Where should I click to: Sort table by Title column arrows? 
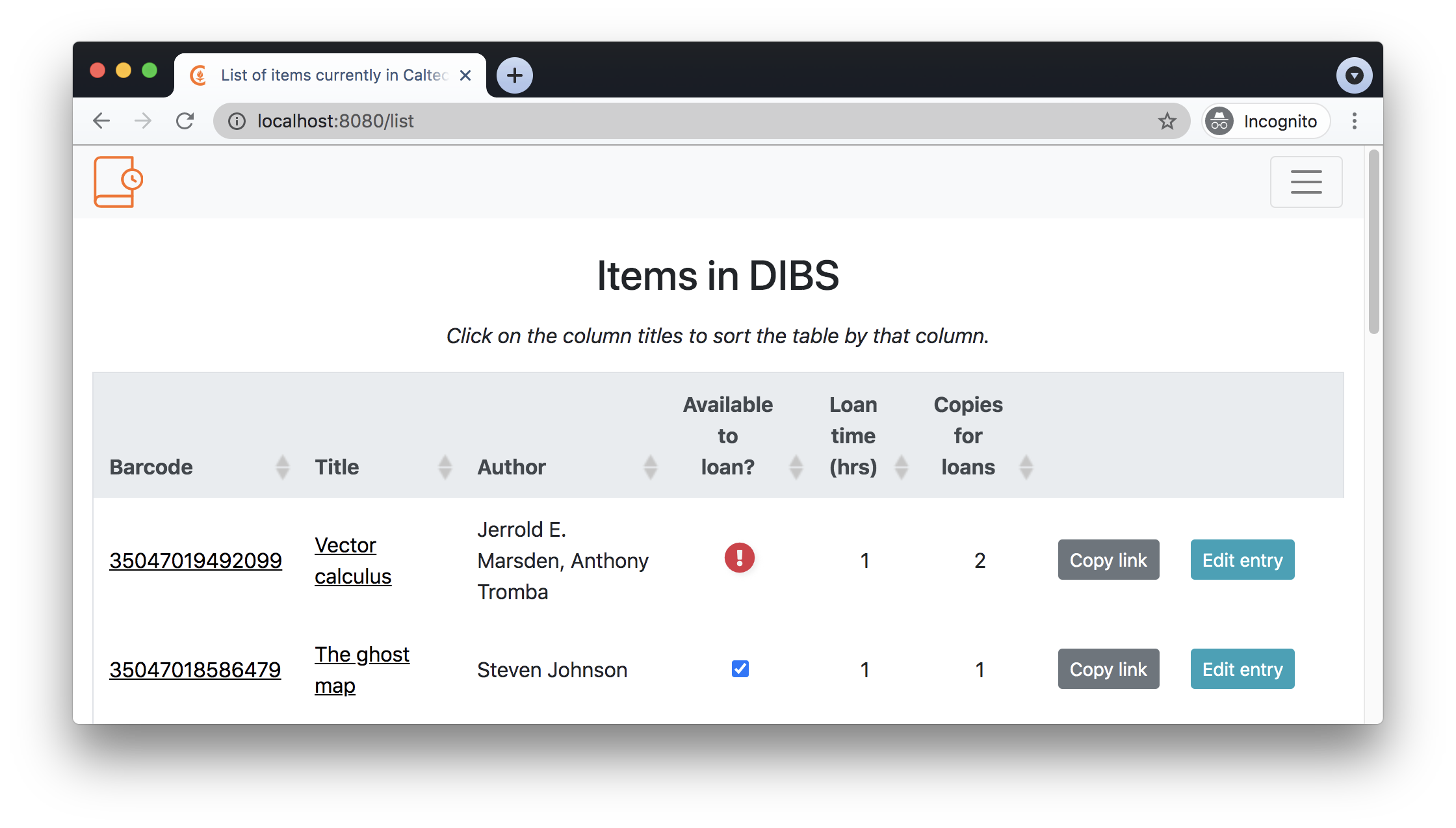445,467
